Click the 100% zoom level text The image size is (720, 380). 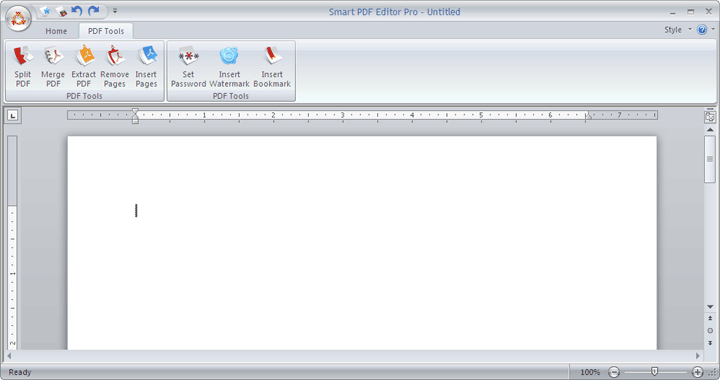(590, 372)
